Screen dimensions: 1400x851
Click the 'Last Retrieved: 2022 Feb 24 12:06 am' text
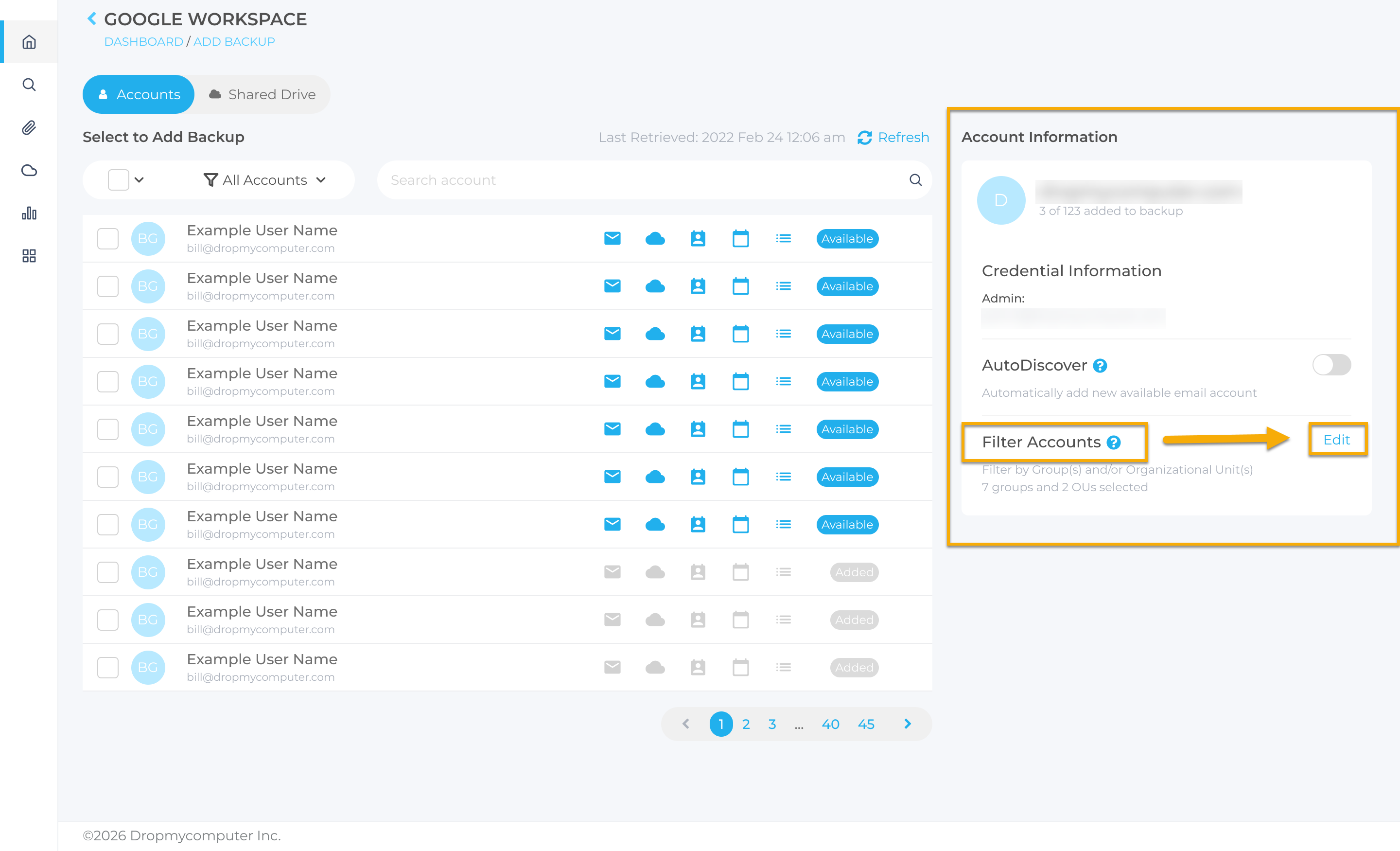tap(721, 138)
